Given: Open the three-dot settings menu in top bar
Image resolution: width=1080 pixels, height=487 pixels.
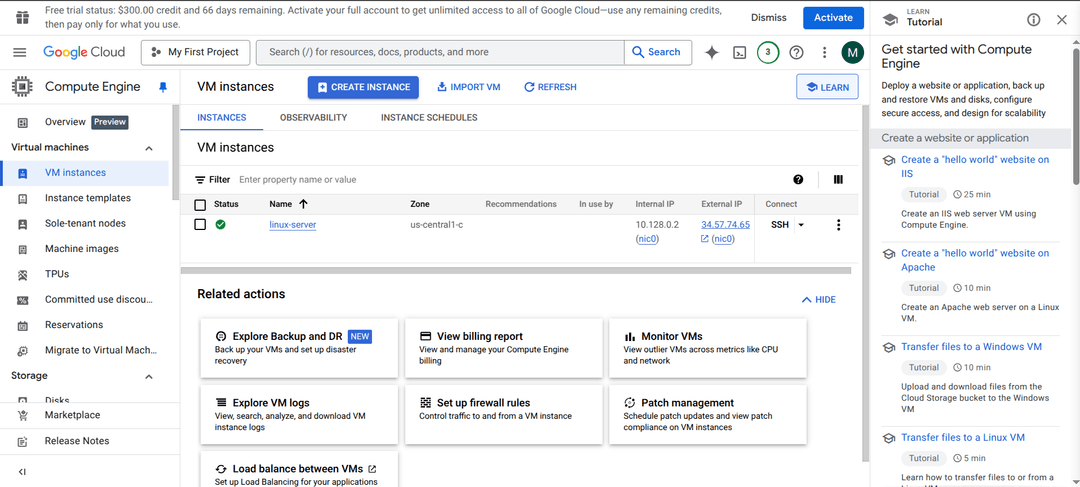Looking at the screenshot, I should [824, 52].
